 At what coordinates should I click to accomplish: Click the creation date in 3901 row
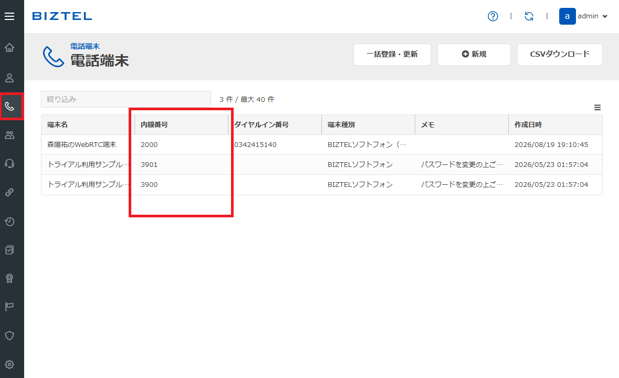[x=551, y=165]
